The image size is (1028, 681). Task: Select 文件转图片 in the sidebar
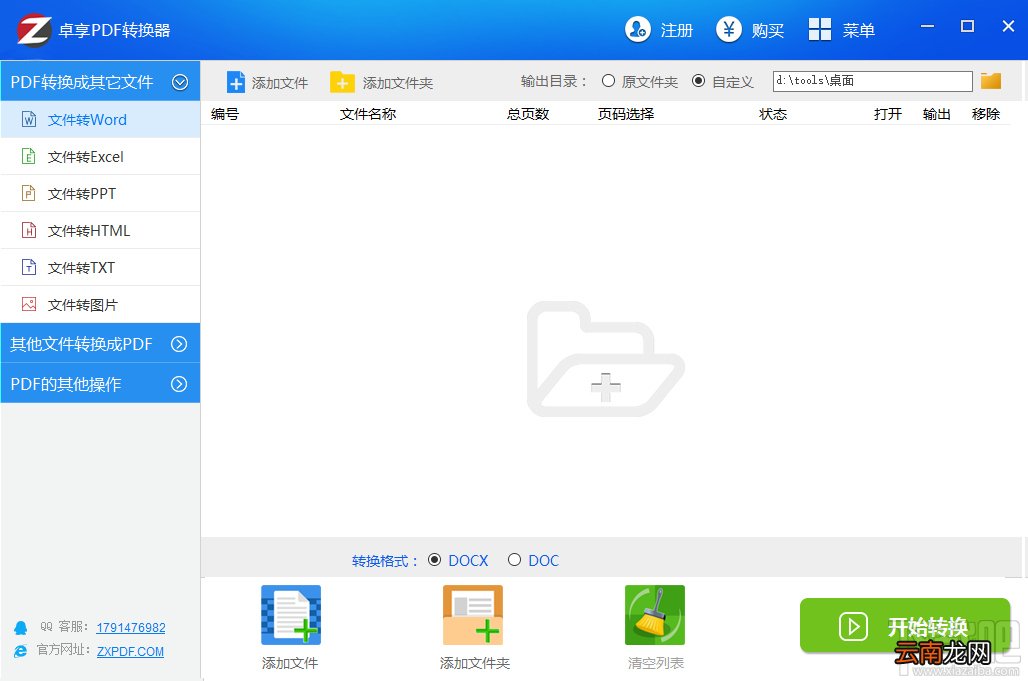100,305
